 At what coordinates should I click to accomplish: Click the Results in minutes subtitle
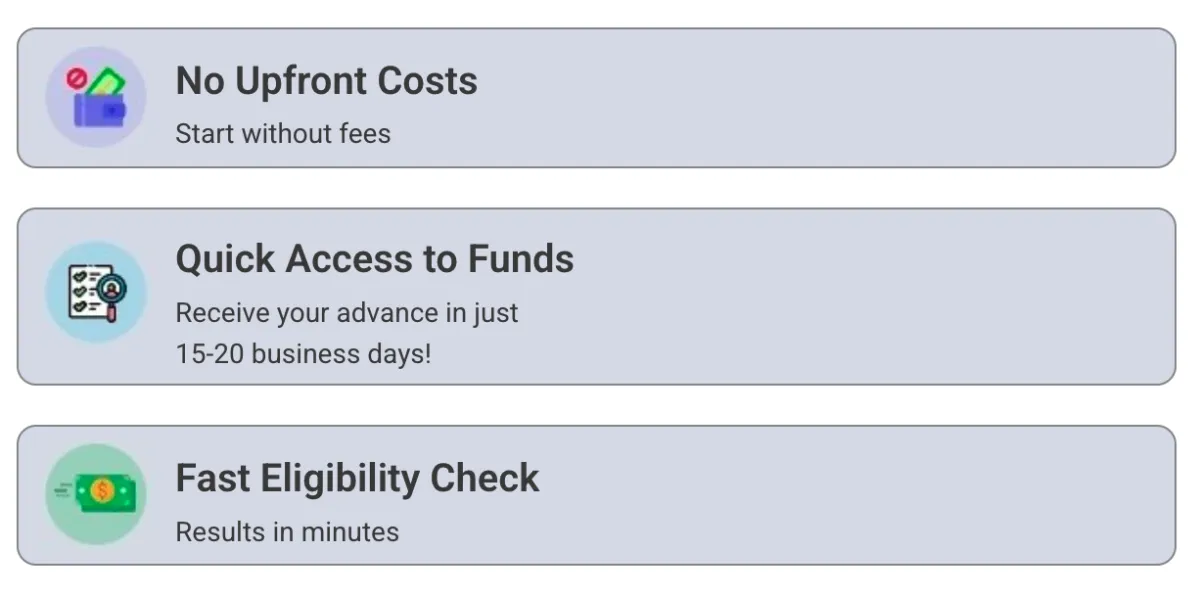287,532
